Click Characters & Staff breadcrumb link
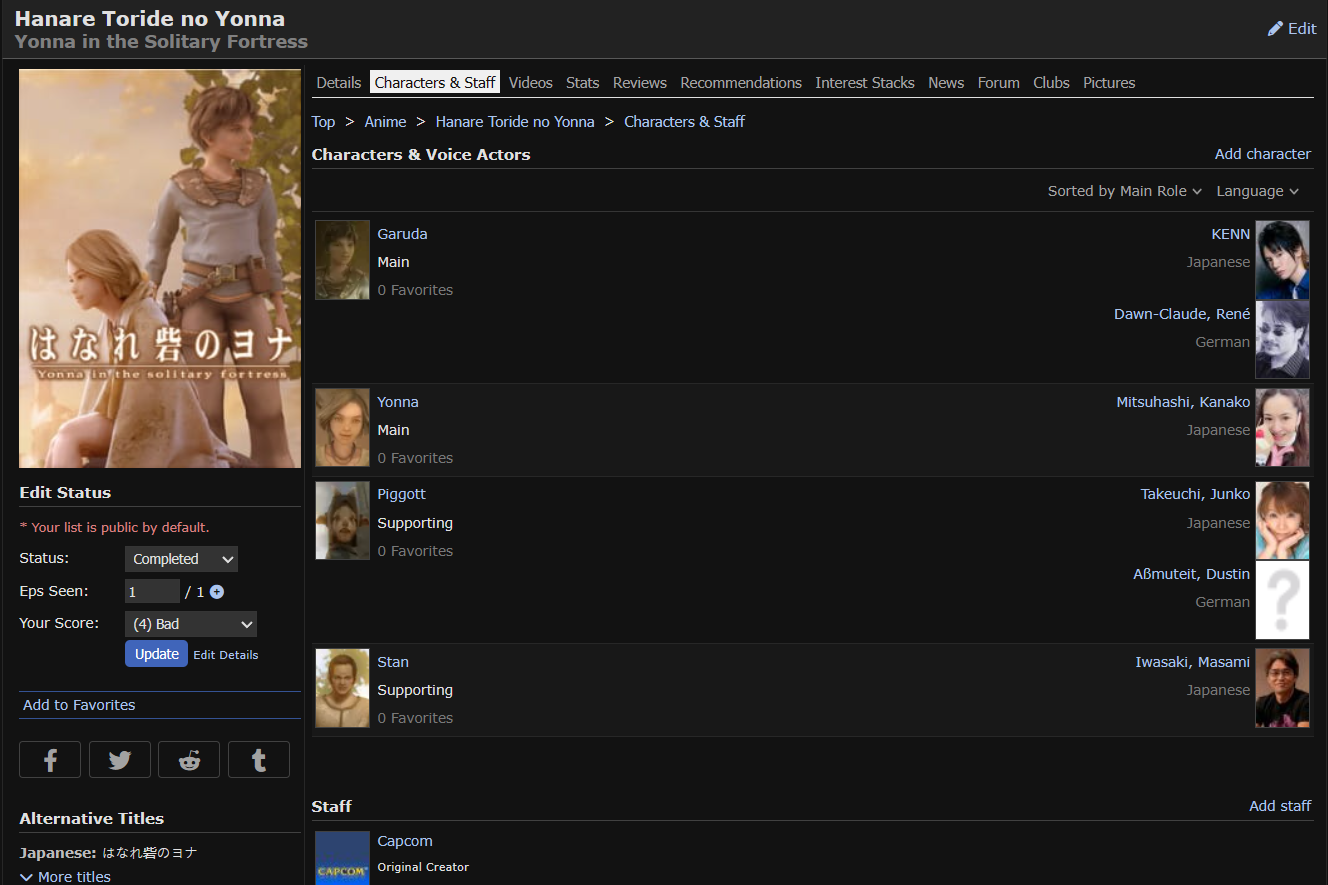The height and width of the screenshot is (885, 1328). 684,122
